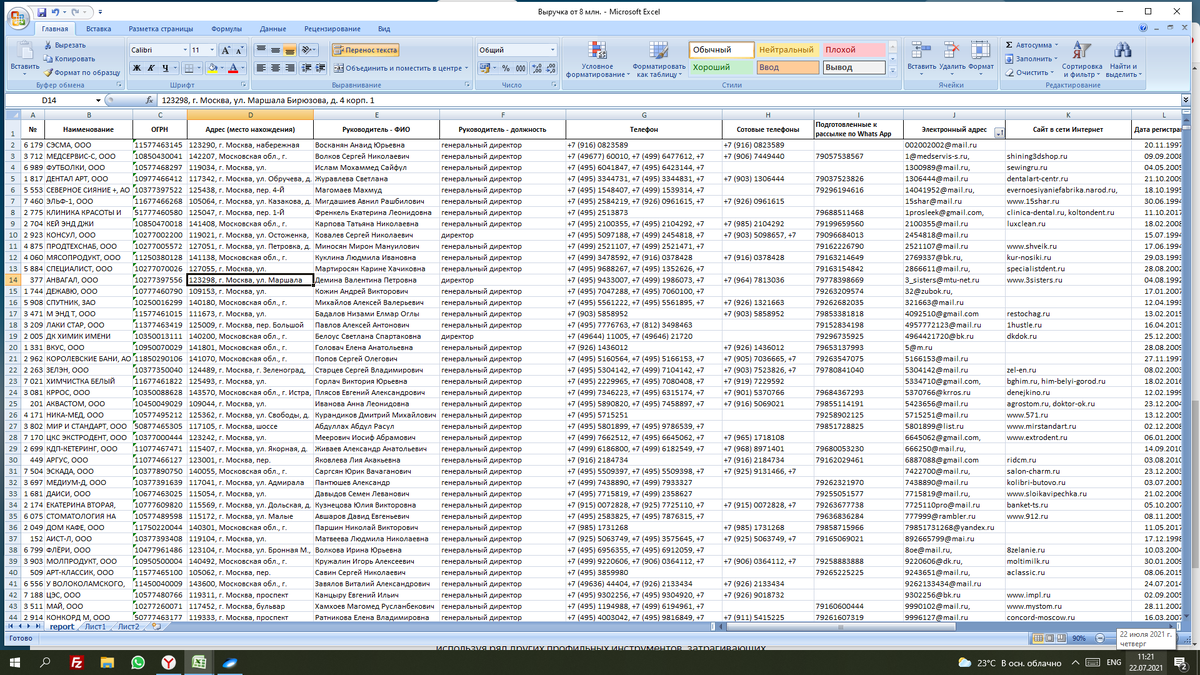Click Merge and Center (Объединить и поместить в центре)
Viewport: 1200px width, 675px height.
399,68
